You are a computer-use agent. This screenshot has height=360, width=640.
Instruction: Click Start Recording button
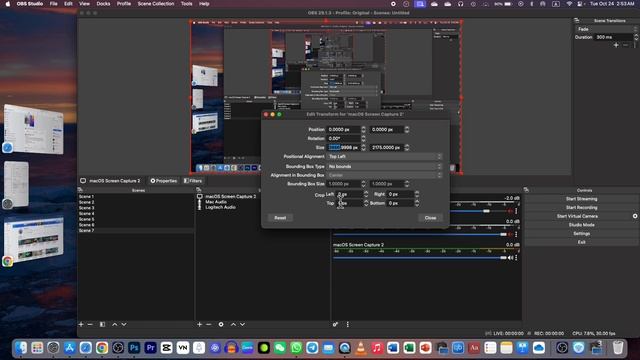pyautogui.click(x=581, y=207)
